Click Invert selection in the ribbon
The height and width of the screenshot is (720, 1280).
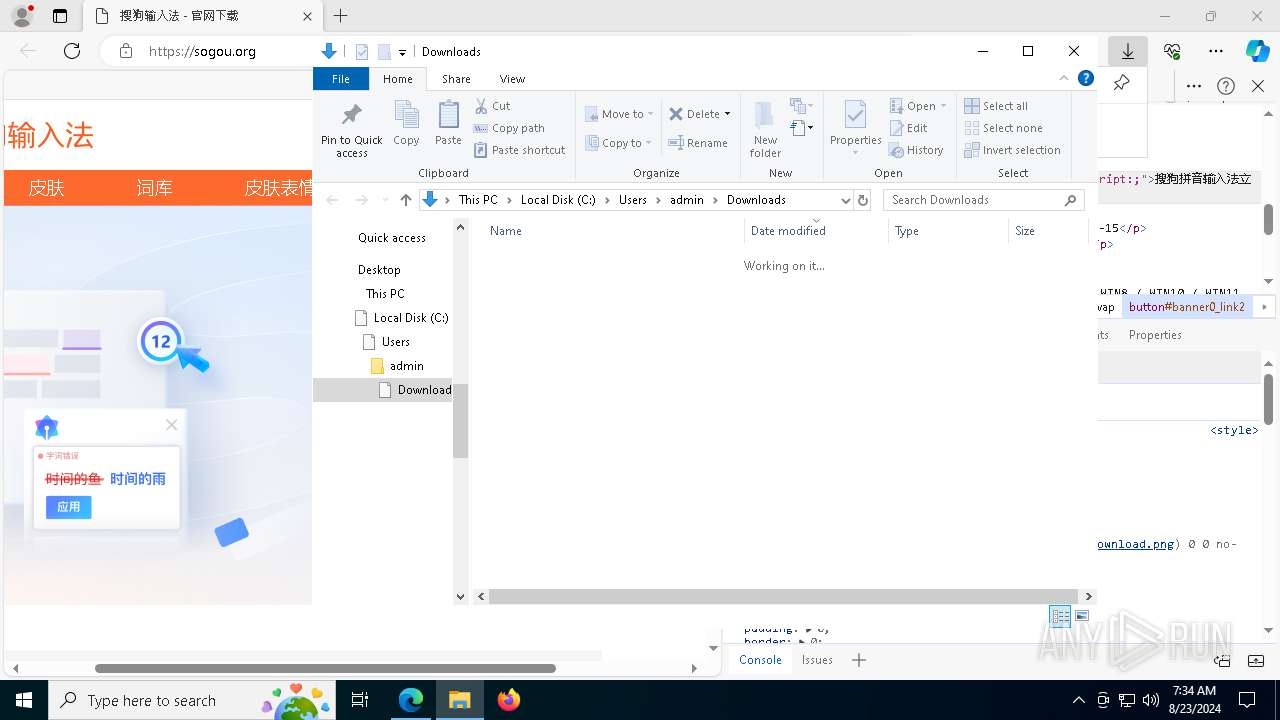(1013, 150)
